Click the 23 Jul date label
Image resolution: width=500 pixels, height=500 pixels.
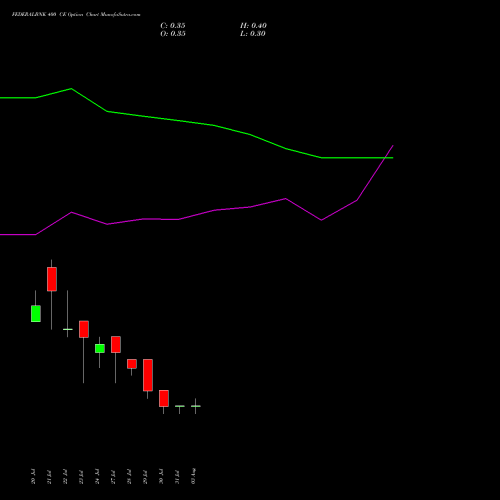[81, 476]
